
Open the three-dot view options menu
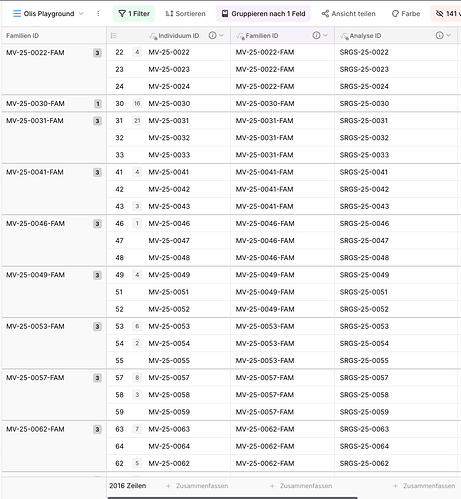coord(98,14)
